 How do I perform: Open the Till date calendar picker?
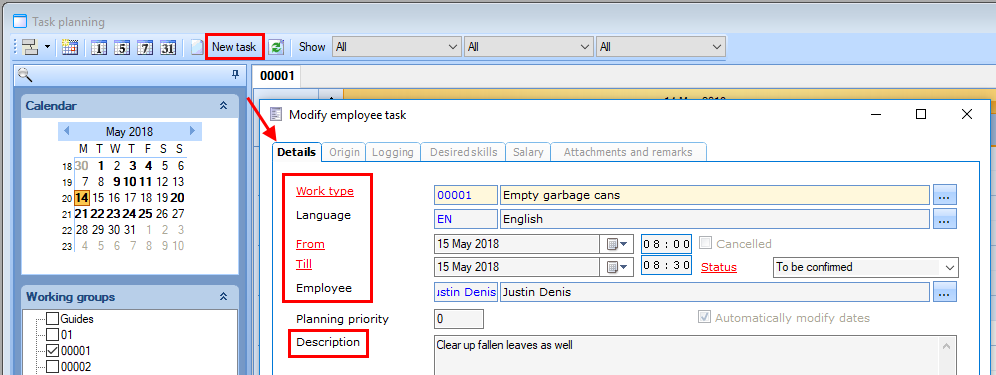[x=616, y=267]
